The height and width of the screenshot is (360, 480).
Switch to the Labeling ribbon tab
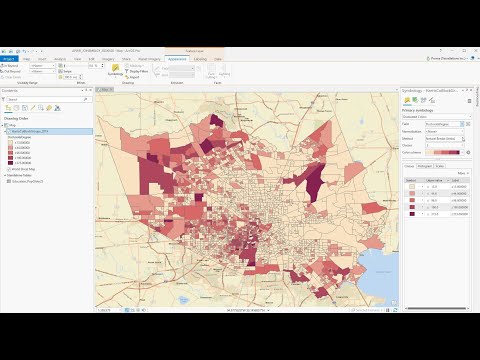[x=200, y=59]
